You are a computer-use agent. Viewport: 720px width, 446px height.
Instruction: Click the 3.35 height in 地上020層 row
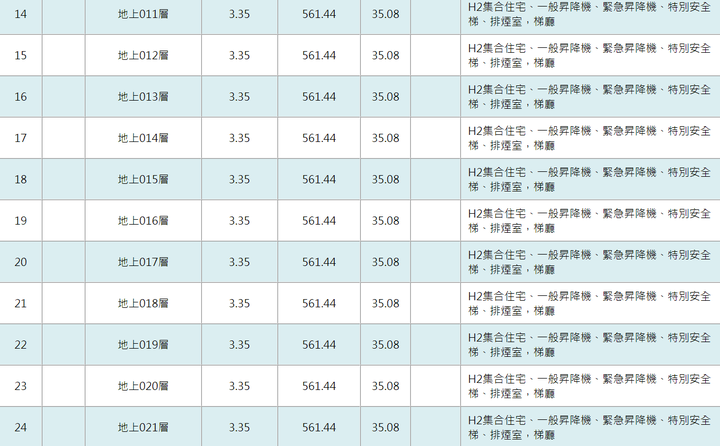239,386
